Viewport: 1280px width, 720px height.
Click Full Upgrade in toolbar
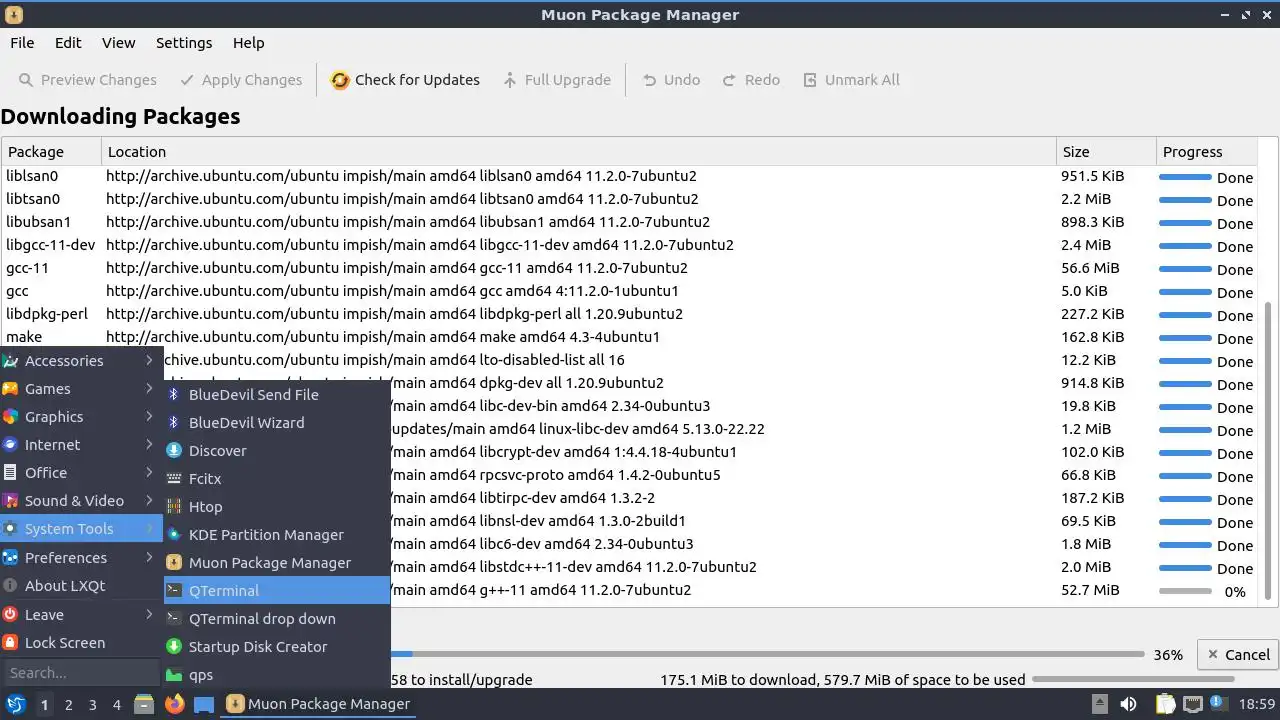(557, 80)
